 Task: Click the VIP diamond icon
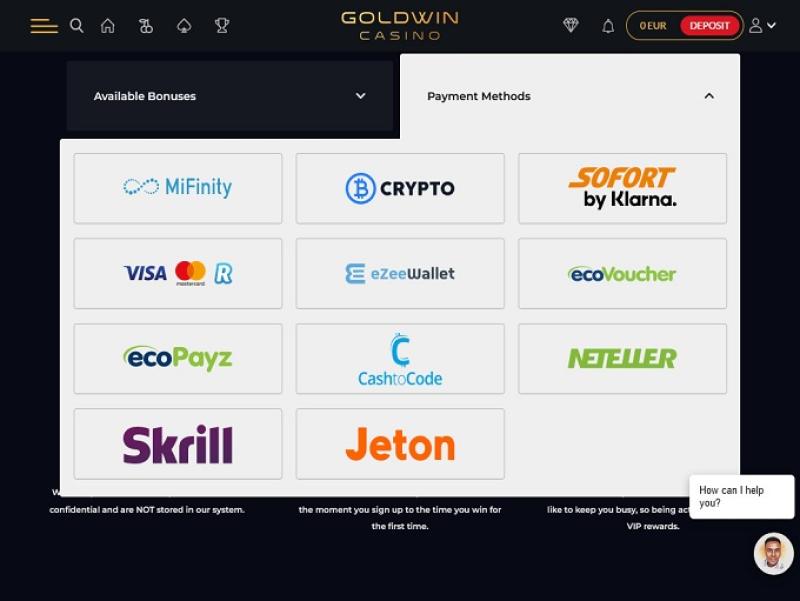[x=571, y=25]
